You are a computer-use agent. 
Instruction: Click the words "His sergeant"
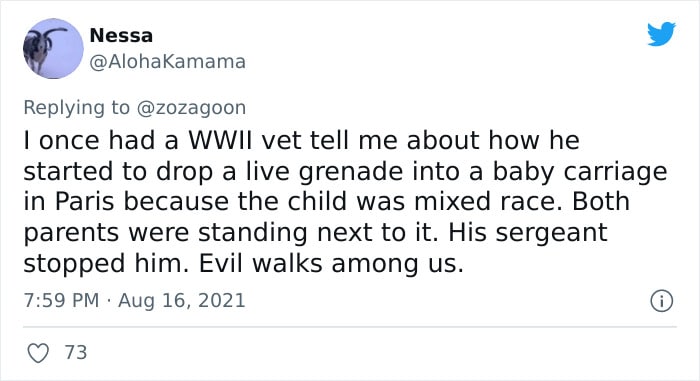[528, 233]
